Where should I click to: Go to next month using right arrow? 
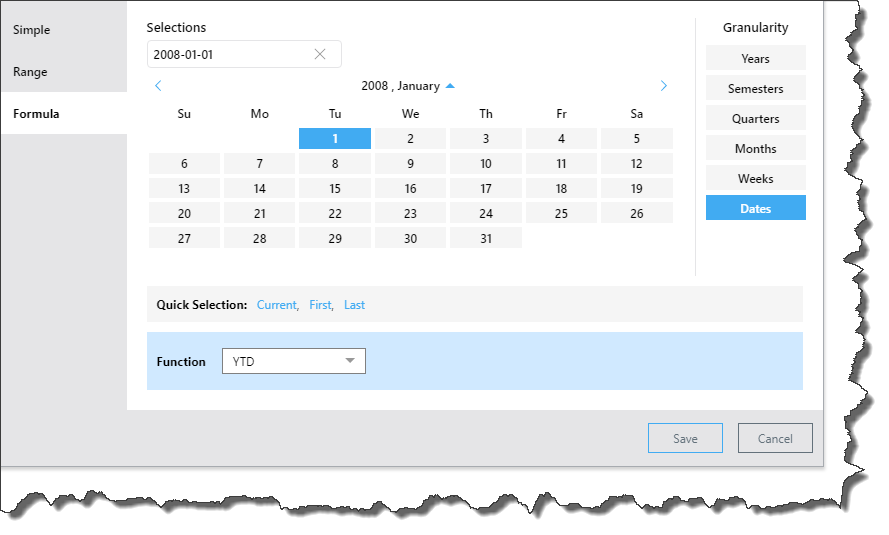pyautogui.click(x=664, y=86)
